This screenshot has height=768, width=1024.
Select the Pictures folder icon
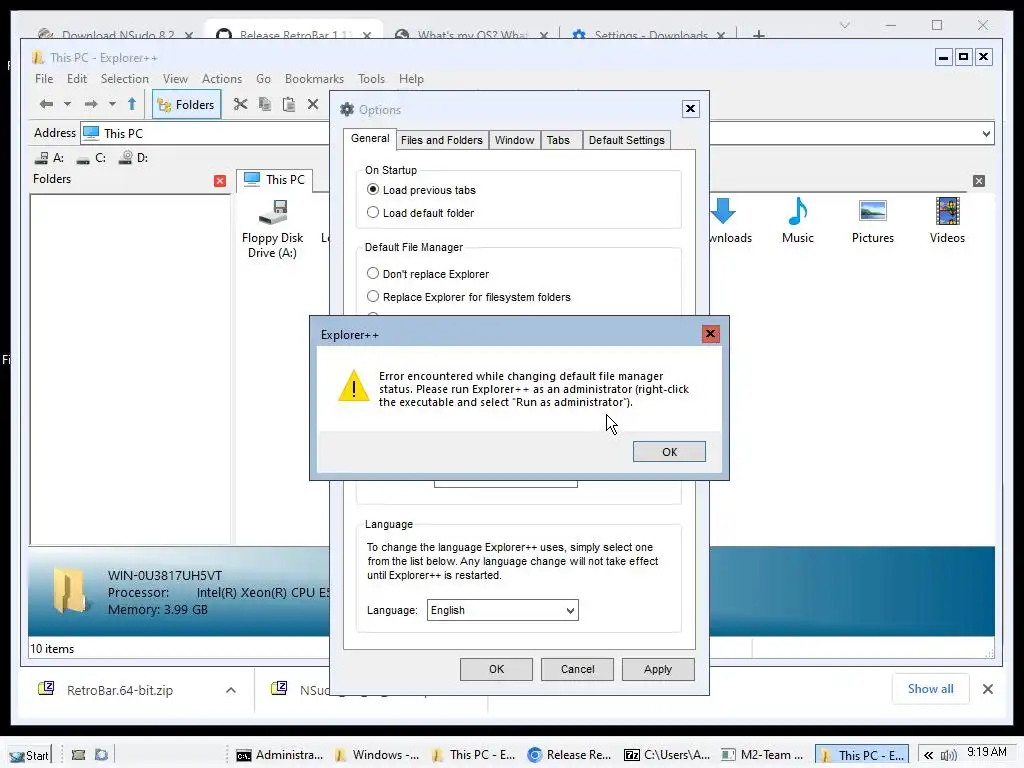872,221
